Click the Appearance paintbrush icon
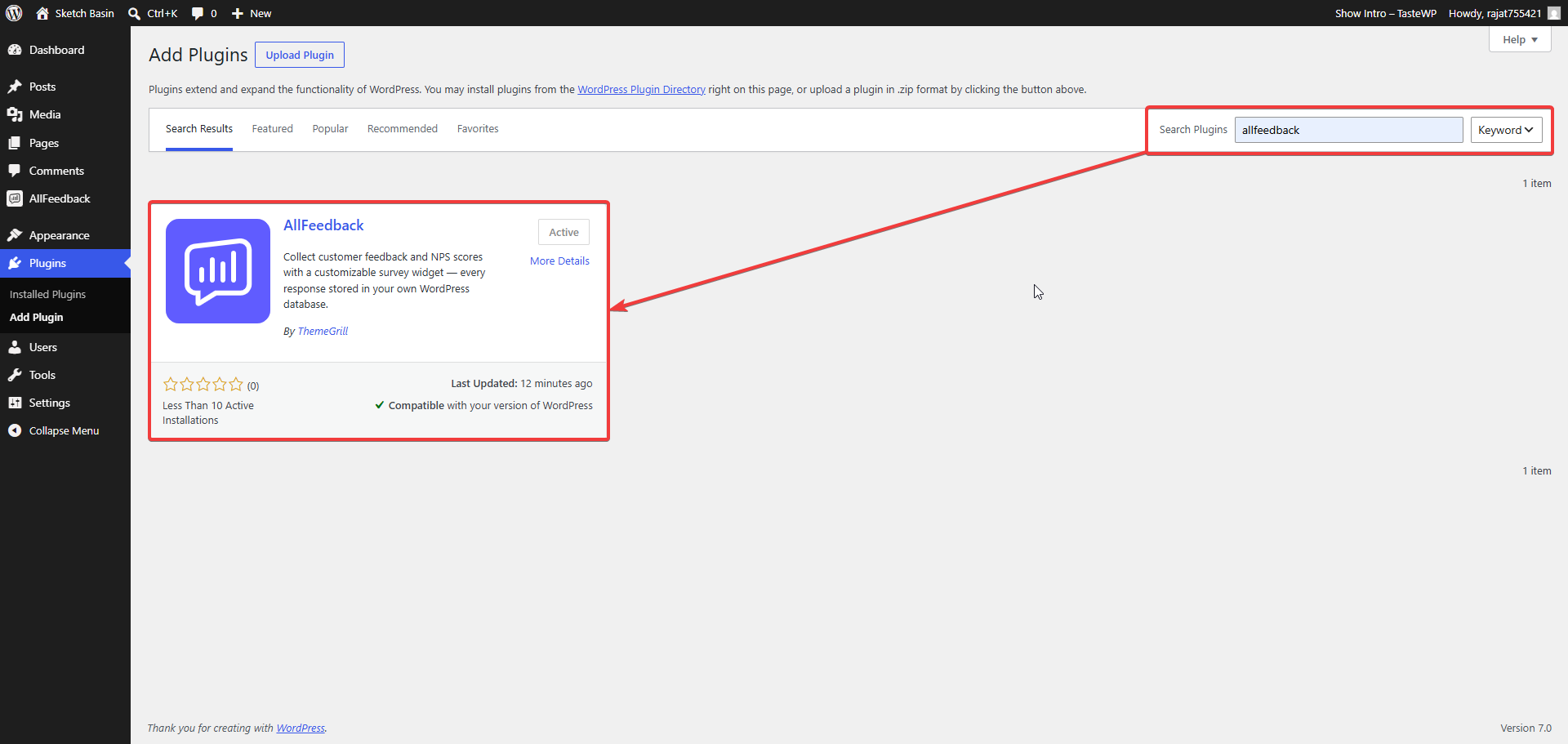The image size is (1568, 744). tap(15, 235)
